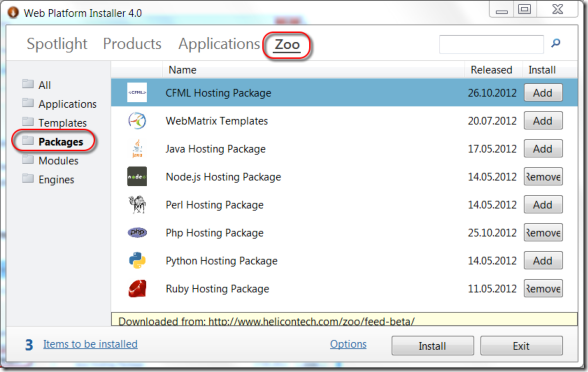
Task: Select Engines in the sidebar
Action: point(56,179)
